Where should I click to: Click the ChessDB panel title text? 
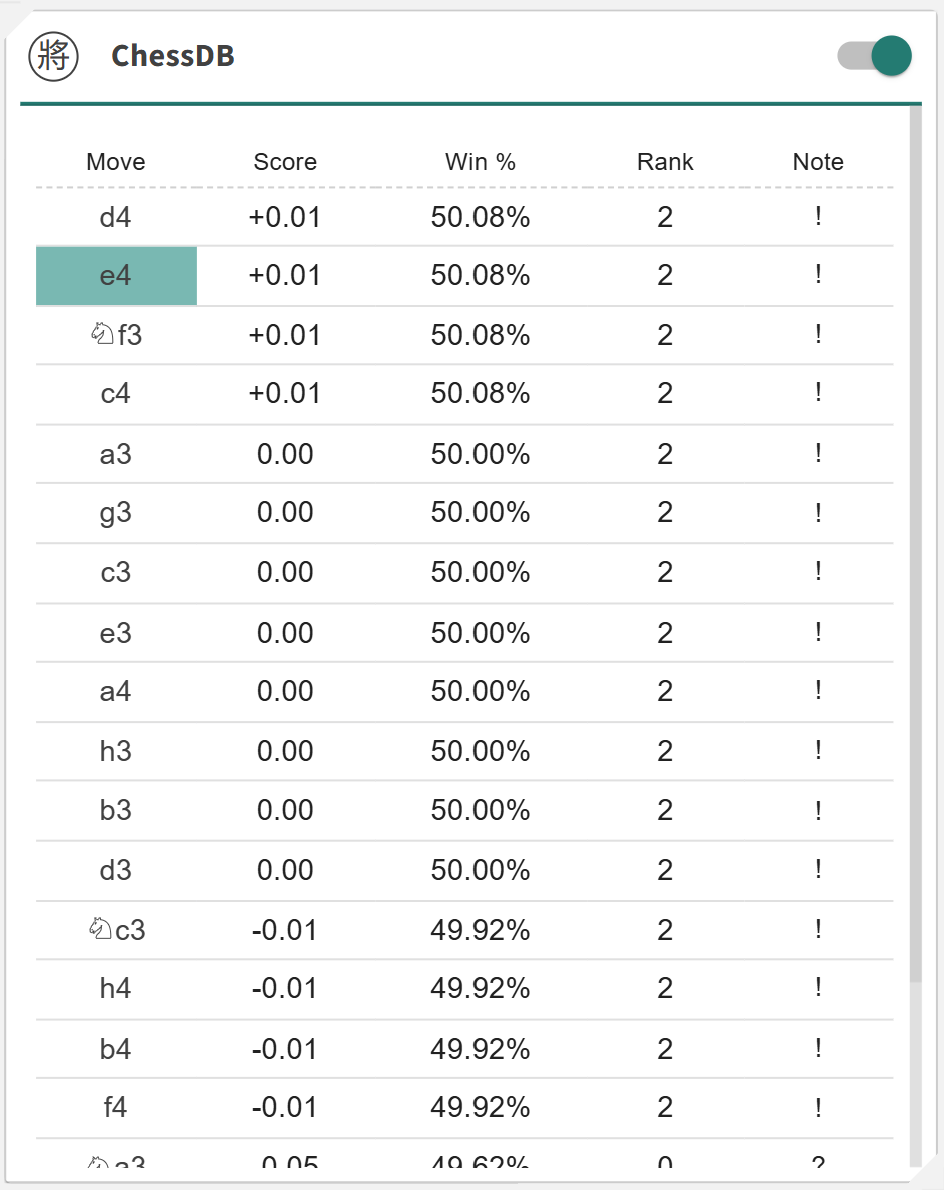pos(173,56)
